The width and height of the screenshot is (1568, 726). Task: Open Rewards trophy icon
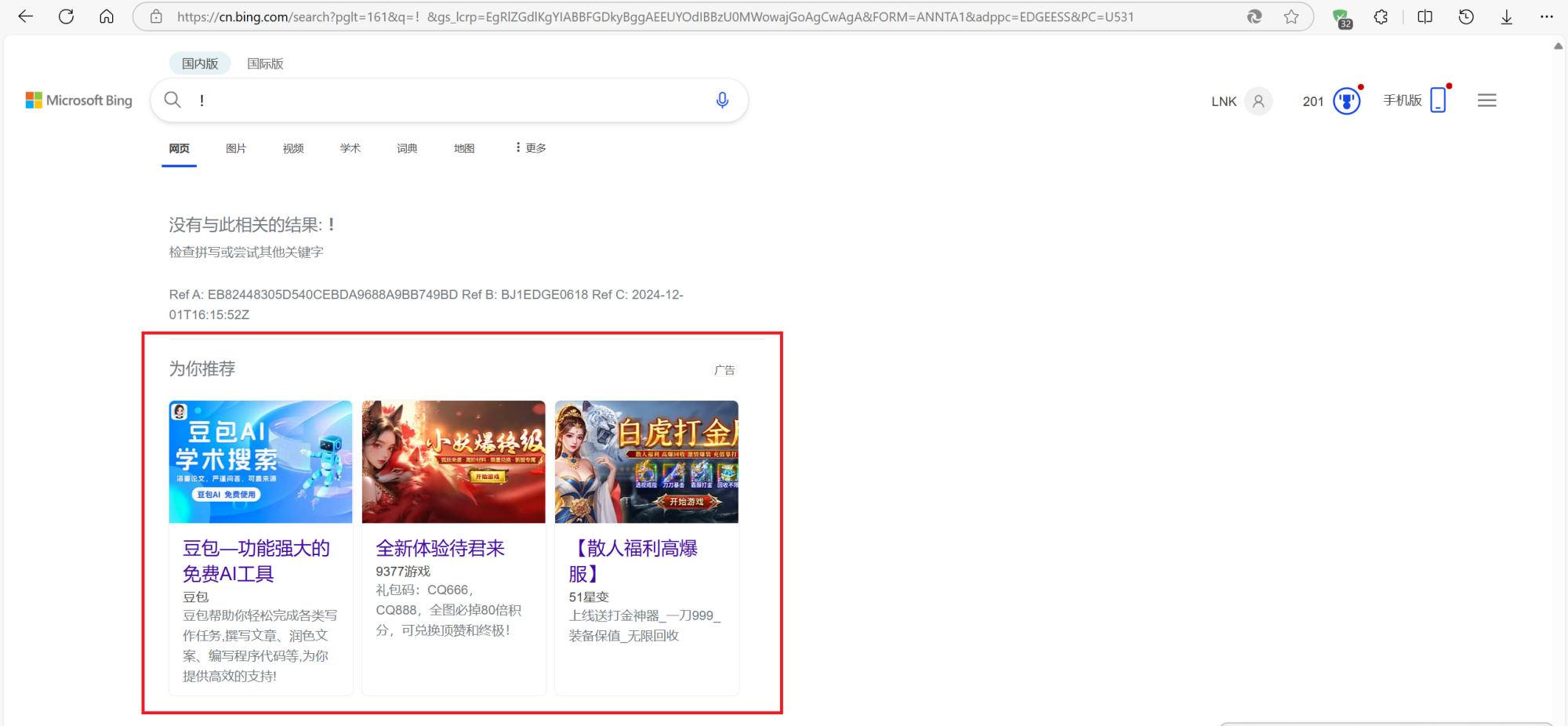pos(1347,101)
